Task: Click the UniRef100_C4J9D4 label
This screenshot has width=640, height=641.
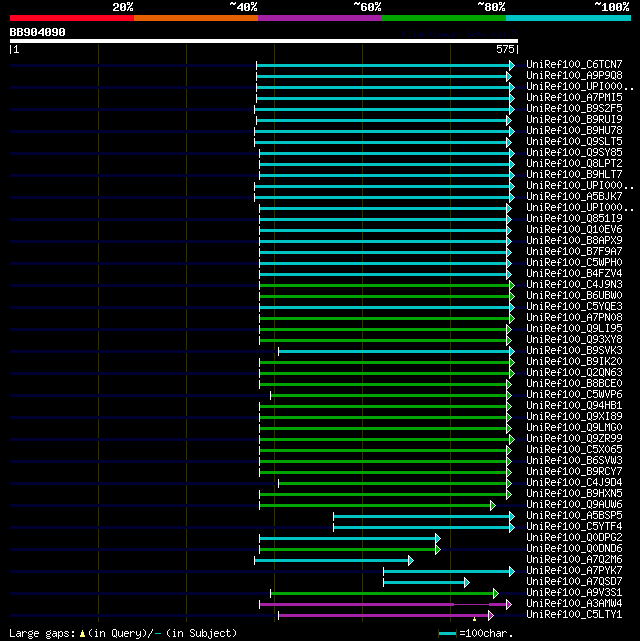Action: coord(574,483)
